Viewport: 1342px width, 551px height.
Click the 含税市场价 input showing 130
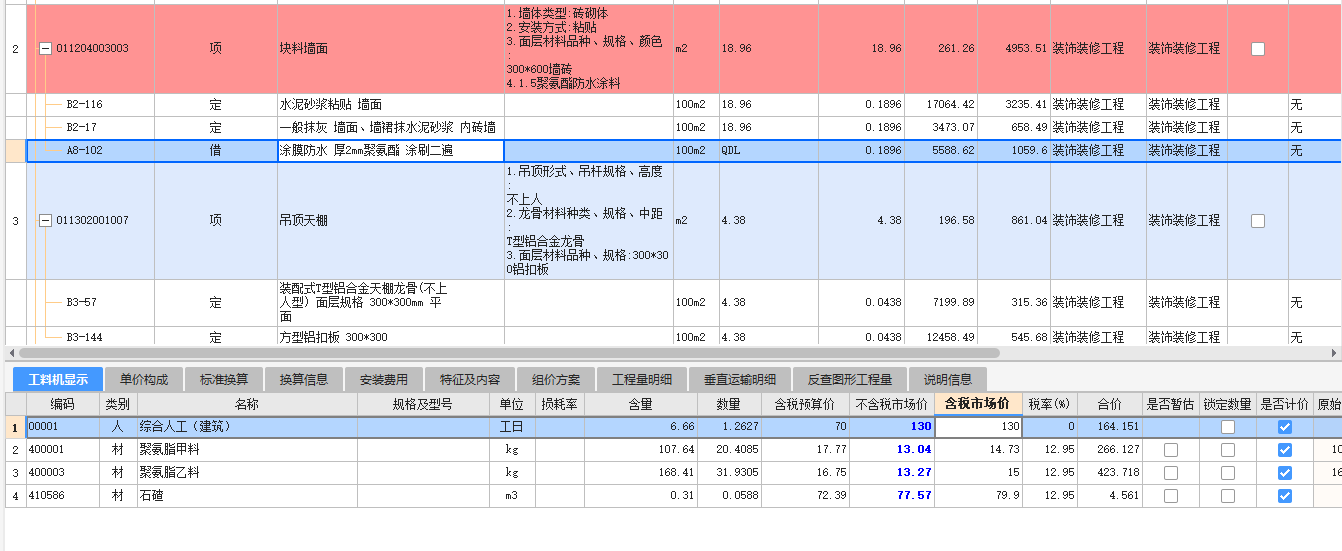978,427
